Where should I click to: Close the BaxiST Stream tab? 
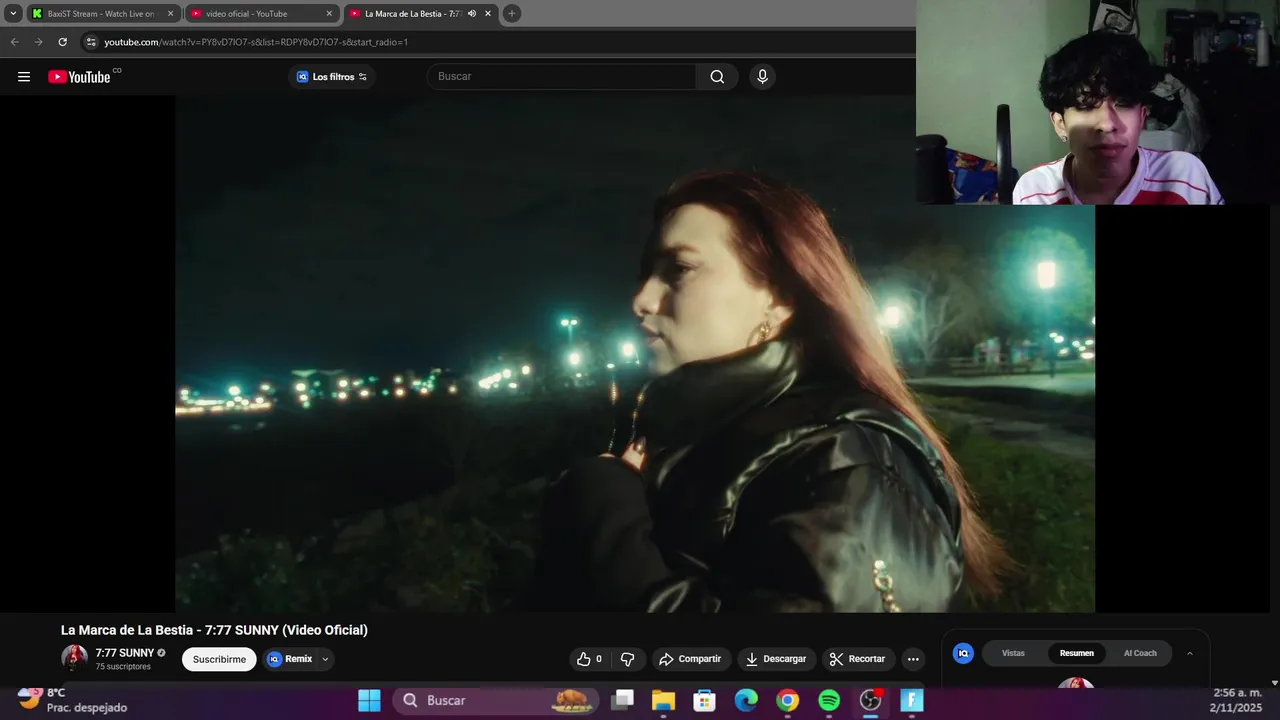coord(170,14)
